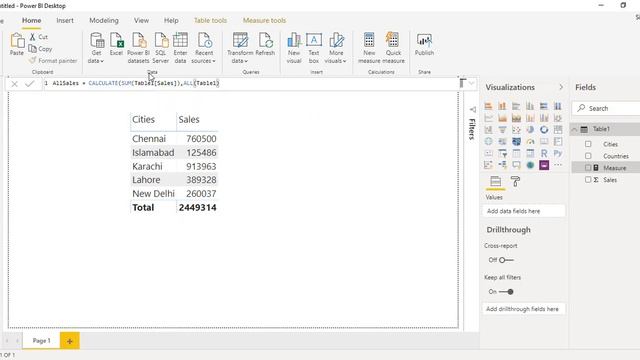Expand the Filters pane
This screenshot has width=640, height=360.
(x=473, y=110)
